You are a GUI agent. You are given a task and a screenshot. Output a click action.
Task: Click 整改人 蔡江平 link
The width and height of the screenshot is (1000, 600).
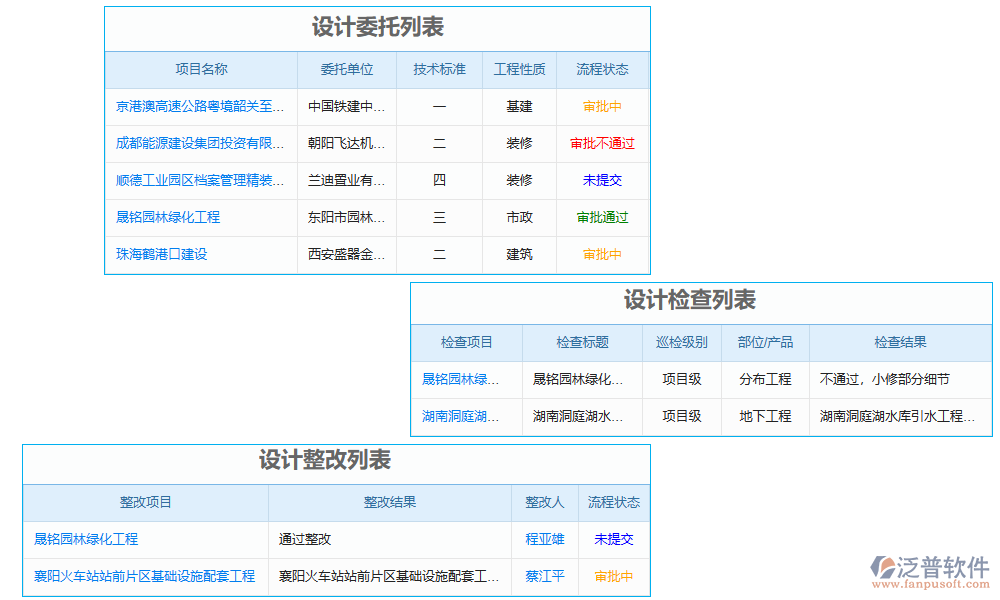pyautogui.click(x=545, y=576)
